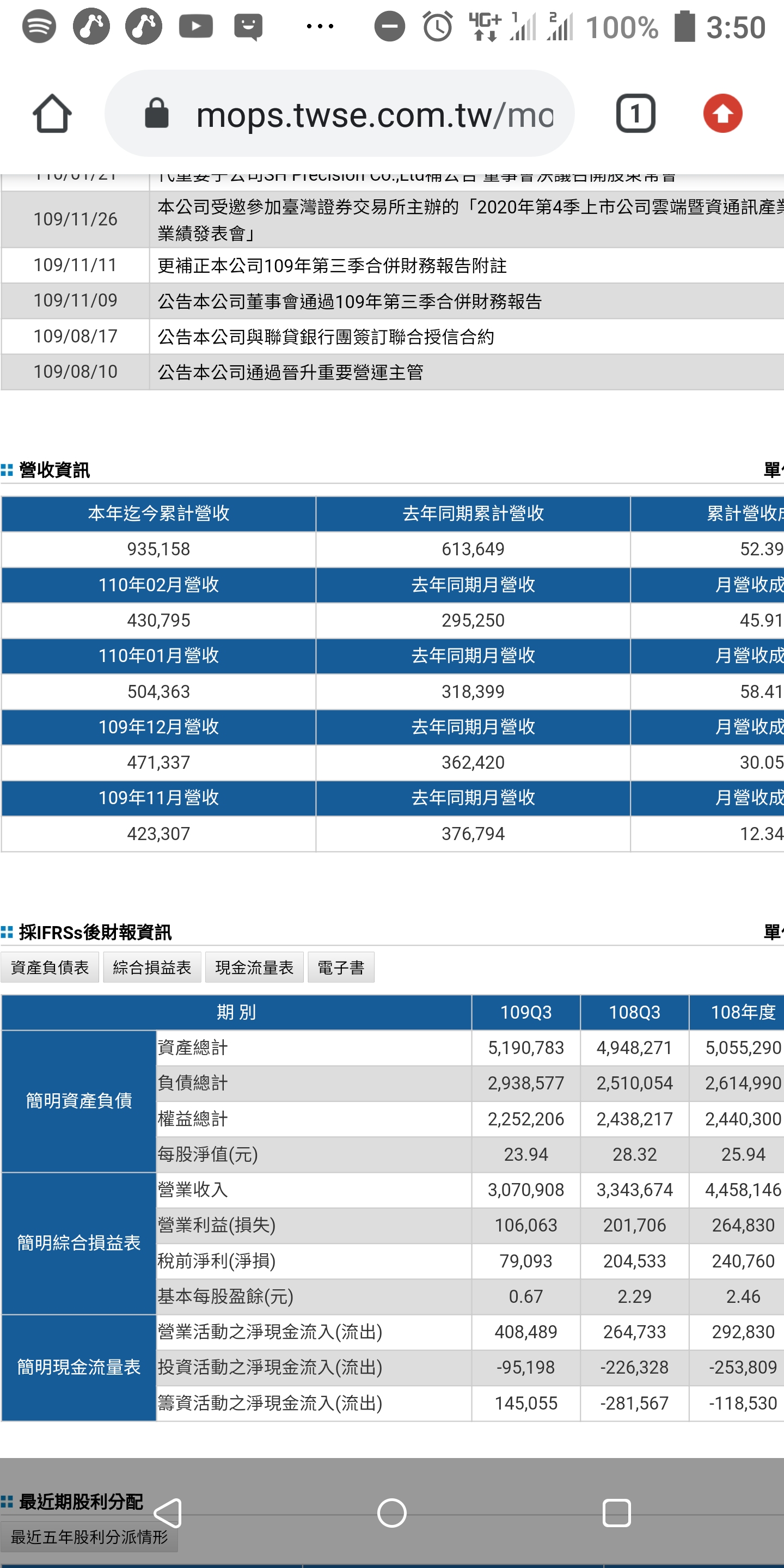Tap the red upward arrow update icon
Screen dimensions: 784x1568
click(x=722, y=114)
